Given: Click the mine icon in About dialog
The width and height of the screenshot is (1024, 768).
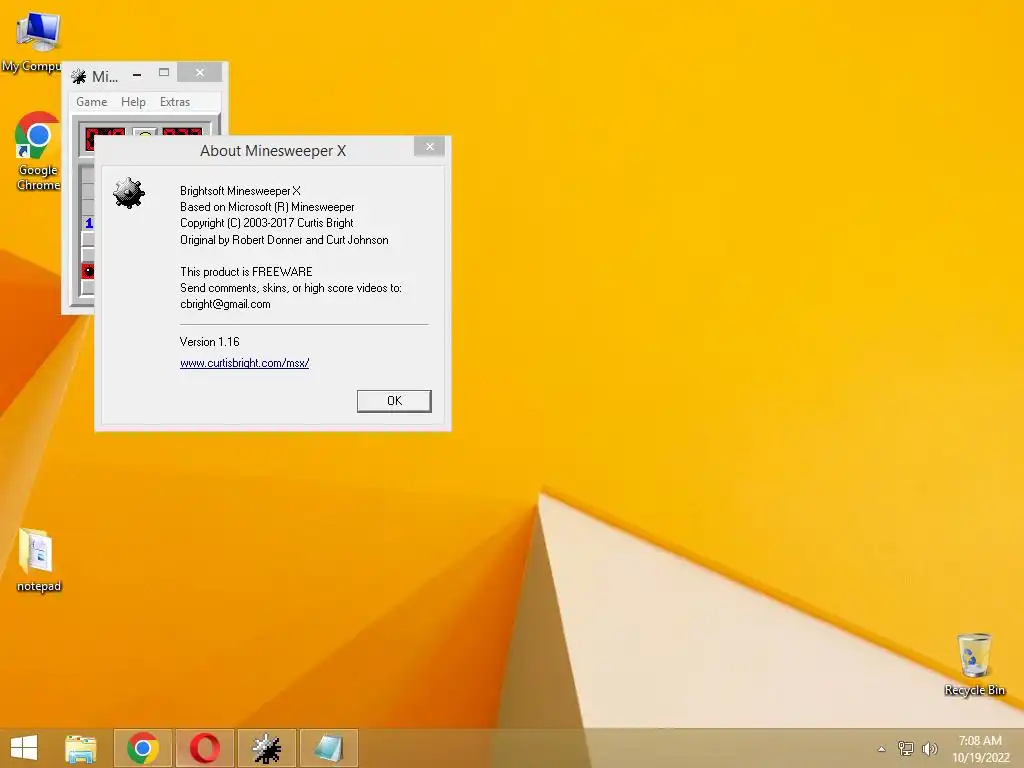Looking at the screenshot, I should (x=129, y=193).
